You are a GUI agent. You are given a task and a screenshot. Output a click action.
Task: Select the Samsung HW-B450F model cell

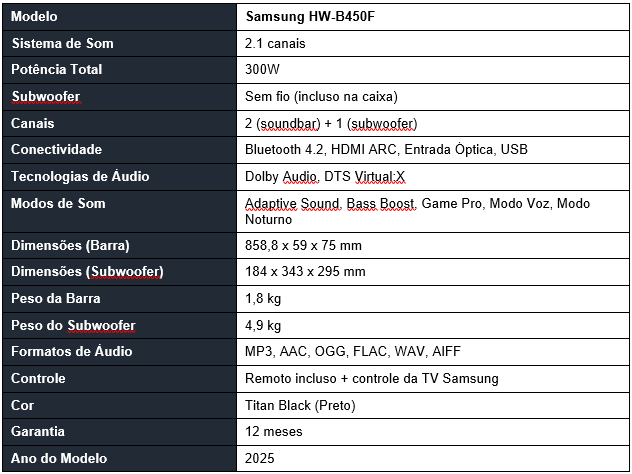(432, 17)
